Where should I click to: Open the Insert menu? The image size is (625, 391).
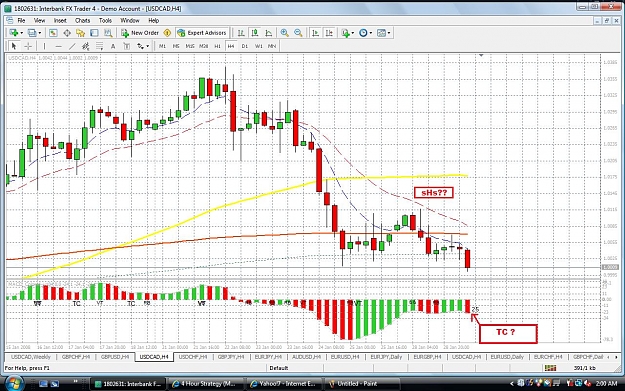pos(60,20)
